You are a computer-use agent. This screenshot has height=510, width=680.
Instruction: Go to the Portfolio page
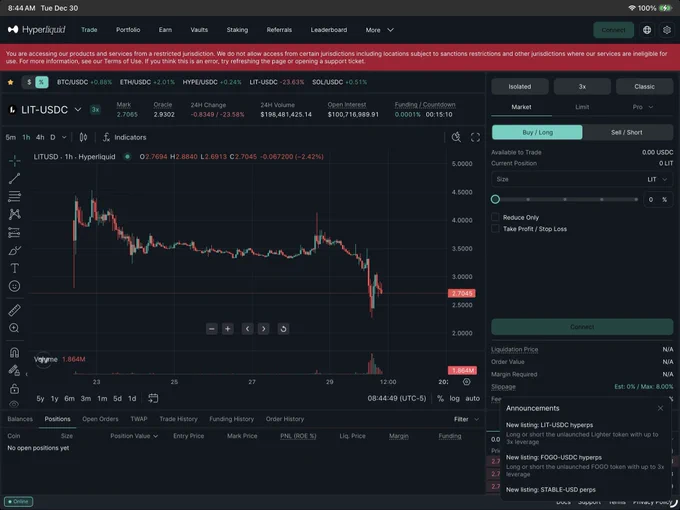pyautogui.click(x=128, y=30)
